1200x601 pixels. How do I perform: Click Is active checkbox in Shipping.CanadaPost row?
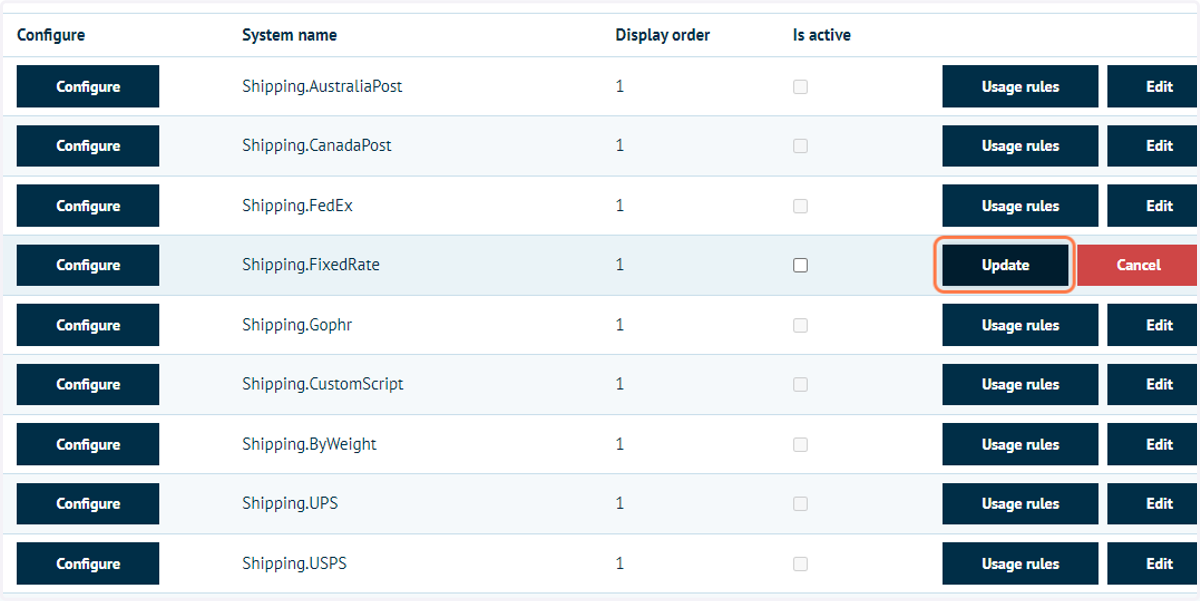[x=800, y=146]
